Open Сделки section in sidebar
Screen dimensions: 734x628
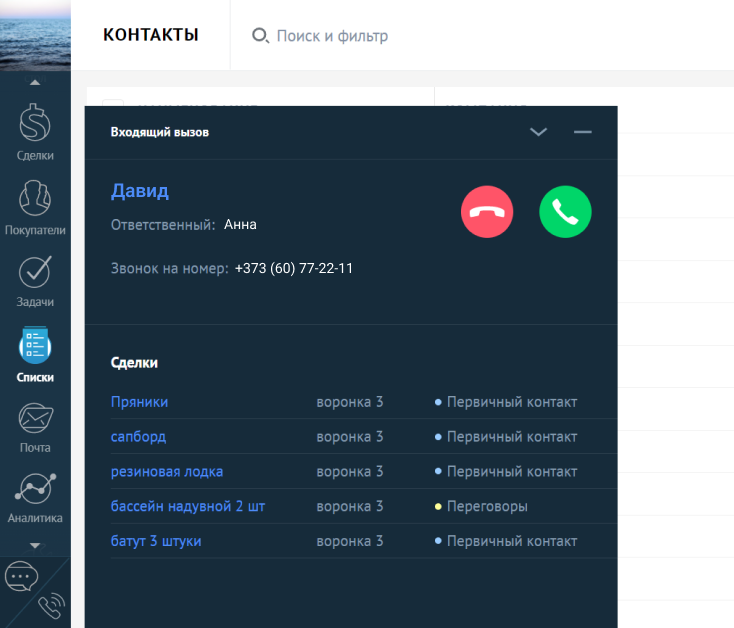[x=35, y=131]
